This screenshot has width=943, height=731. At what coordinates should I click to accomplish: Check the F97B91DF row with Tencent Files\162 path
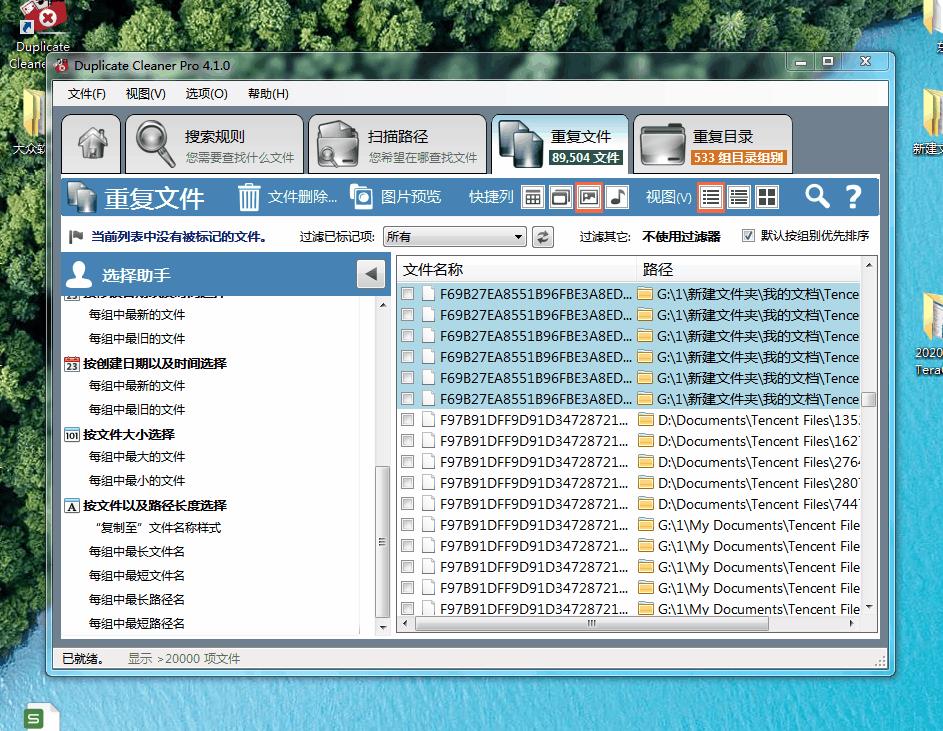click(408, 441)
